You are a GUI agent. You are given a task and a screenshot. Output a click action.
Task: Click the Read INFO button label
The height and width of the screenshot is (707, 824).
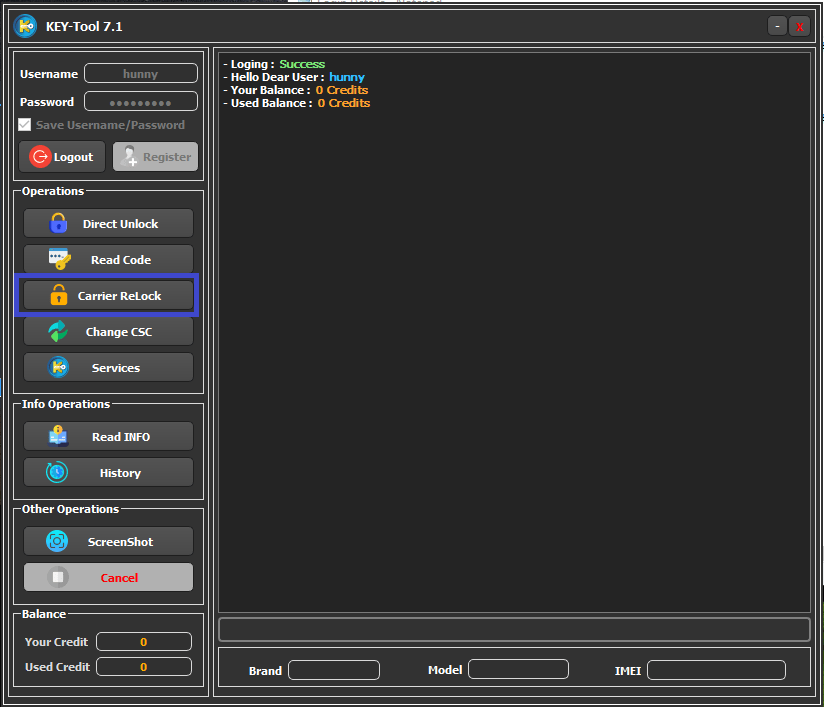coord(121,437)
